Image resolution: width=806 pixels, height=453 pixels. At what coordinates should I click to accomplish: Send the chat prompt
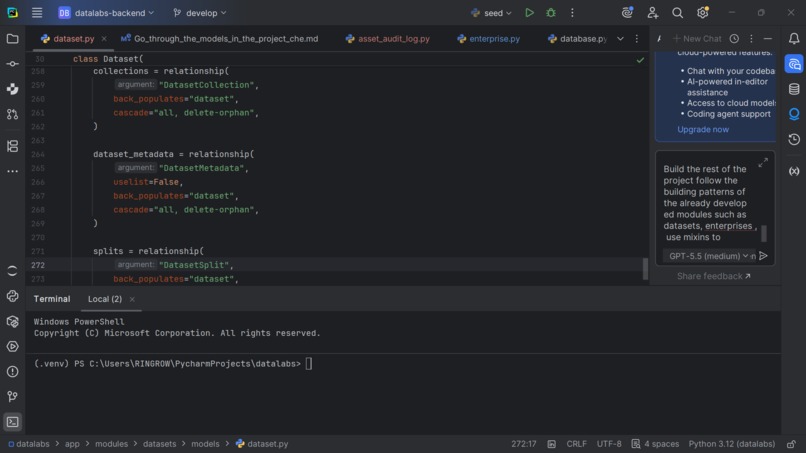click(763, 256)
